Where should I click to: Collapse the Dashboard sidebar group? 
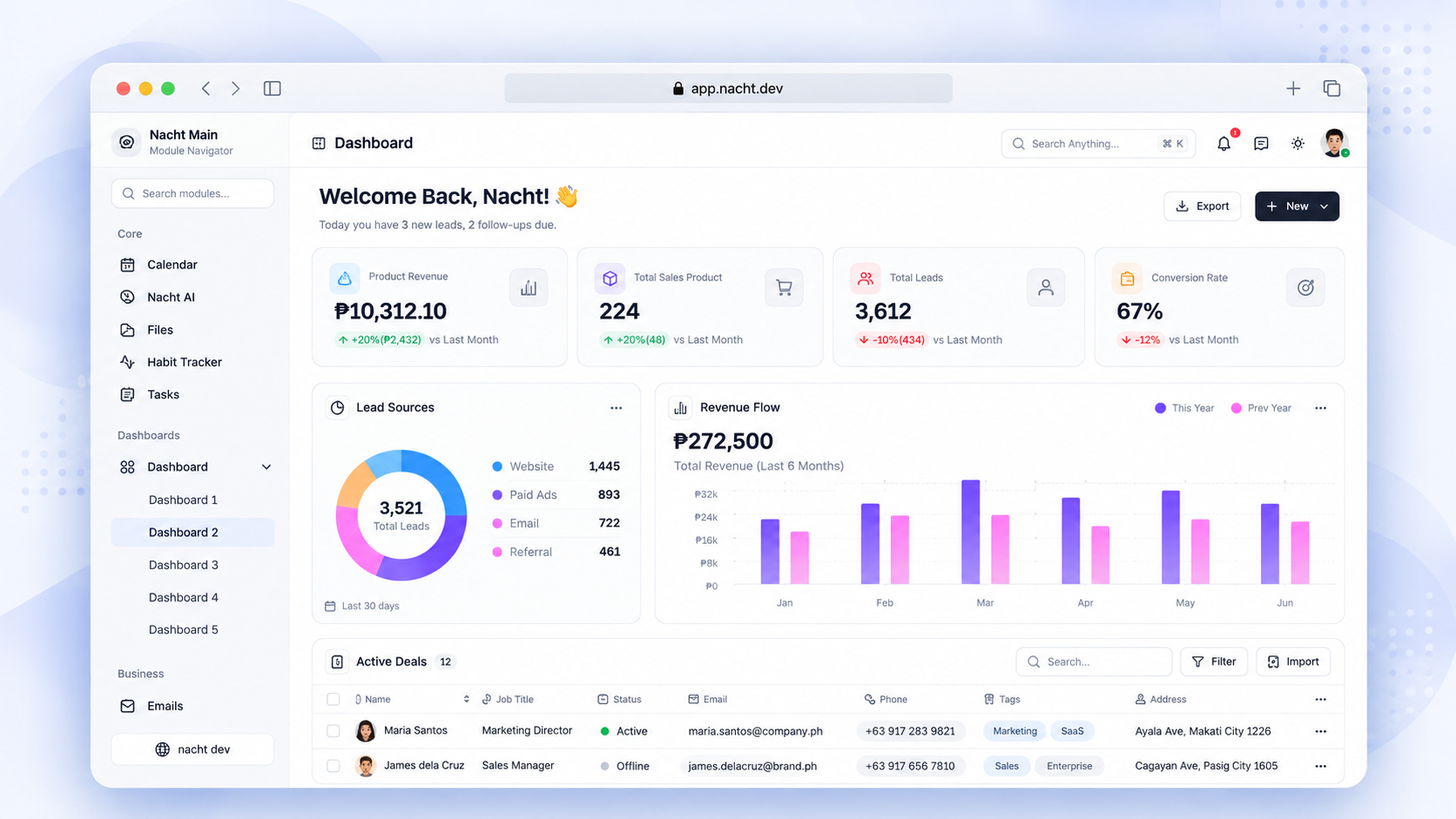click(x=266, y=467)
